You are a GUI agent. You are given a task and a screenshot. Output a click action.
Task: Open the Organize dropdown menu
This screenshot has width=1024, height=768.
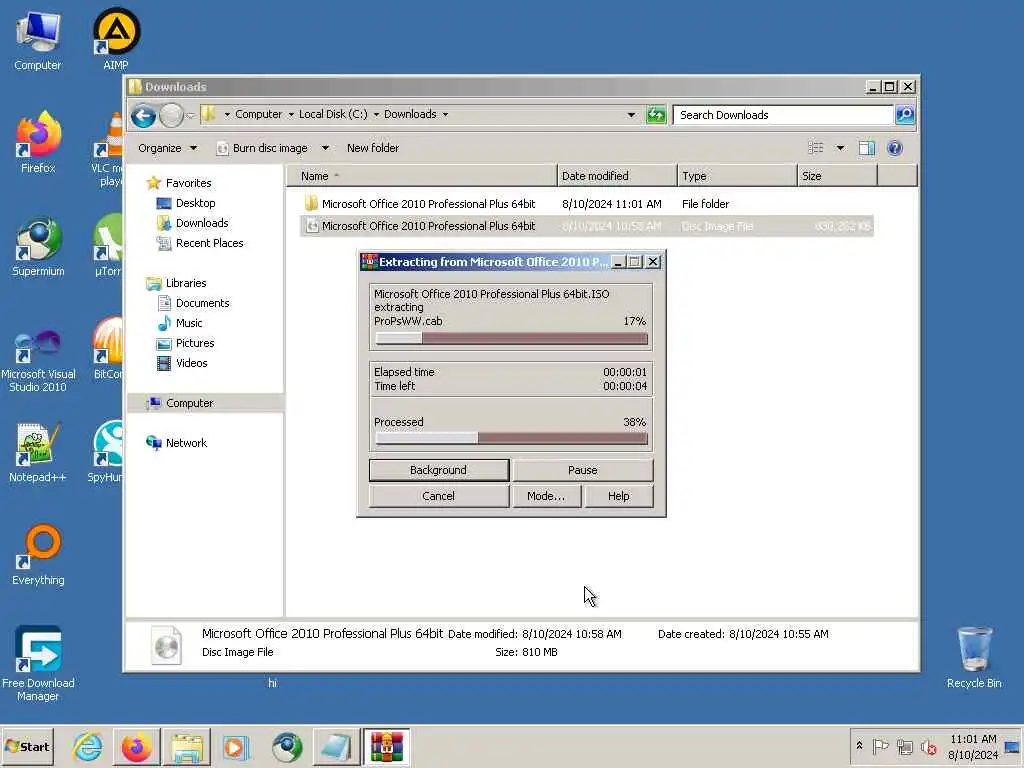pos(167,148)
